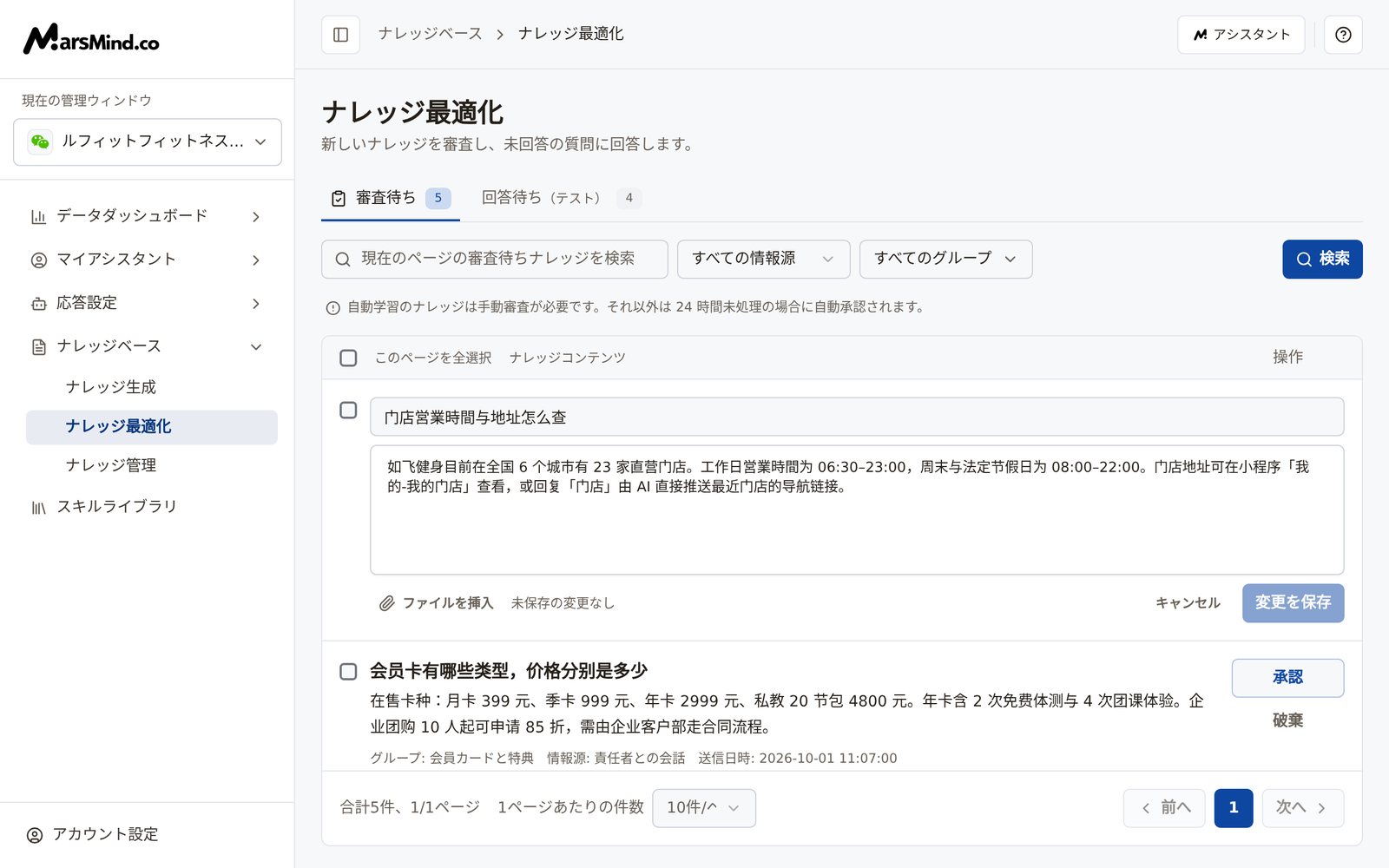Click the knowledge search input field

pyautogui.click(x=495, y=259)
